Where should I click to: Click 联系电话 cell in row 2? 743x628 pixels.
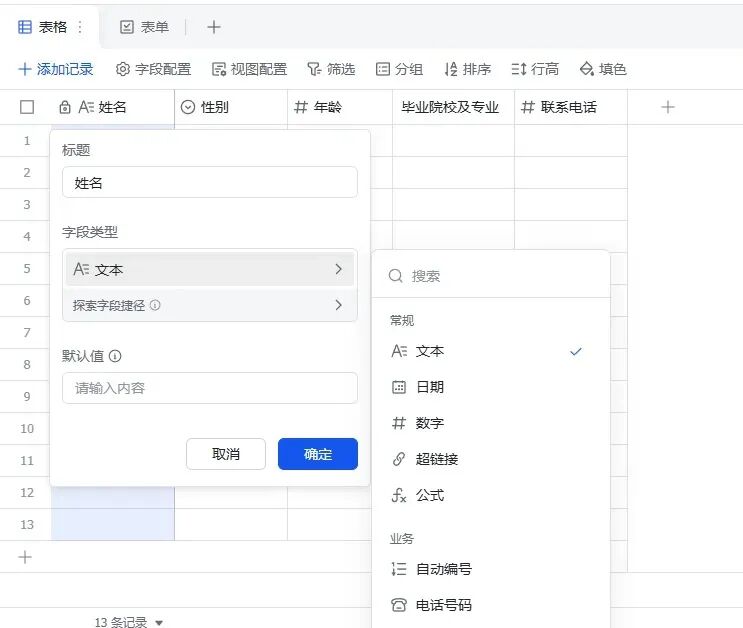point(571,173)
